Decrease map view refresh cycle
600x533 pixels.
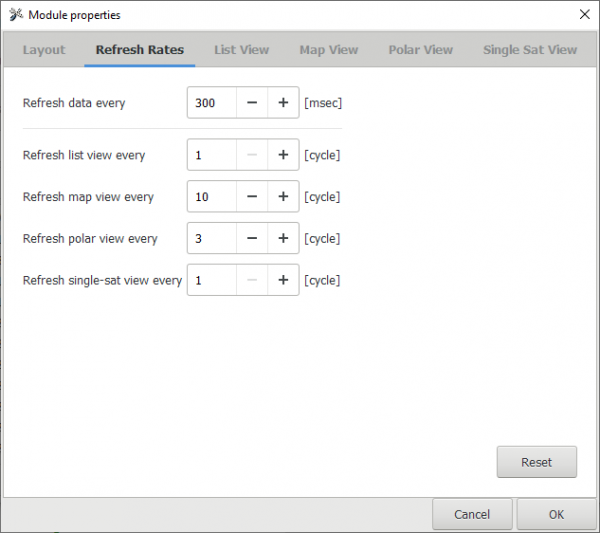point(252,197)
